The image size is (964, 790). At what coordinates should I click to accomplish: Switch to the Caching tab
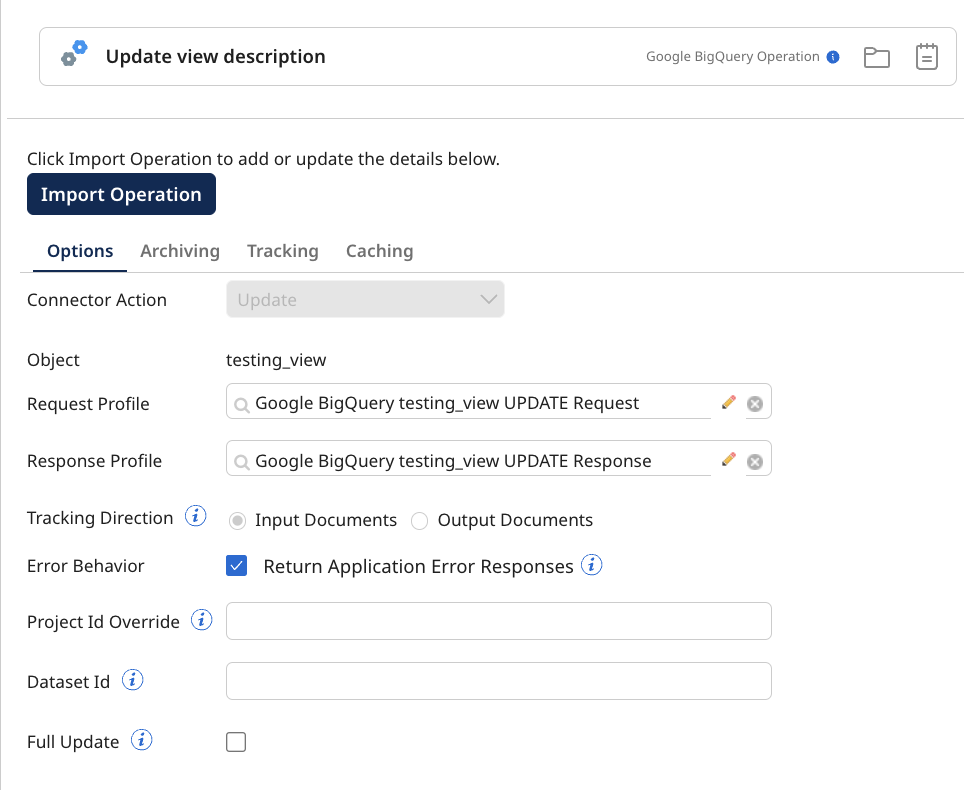pos(379,251)
